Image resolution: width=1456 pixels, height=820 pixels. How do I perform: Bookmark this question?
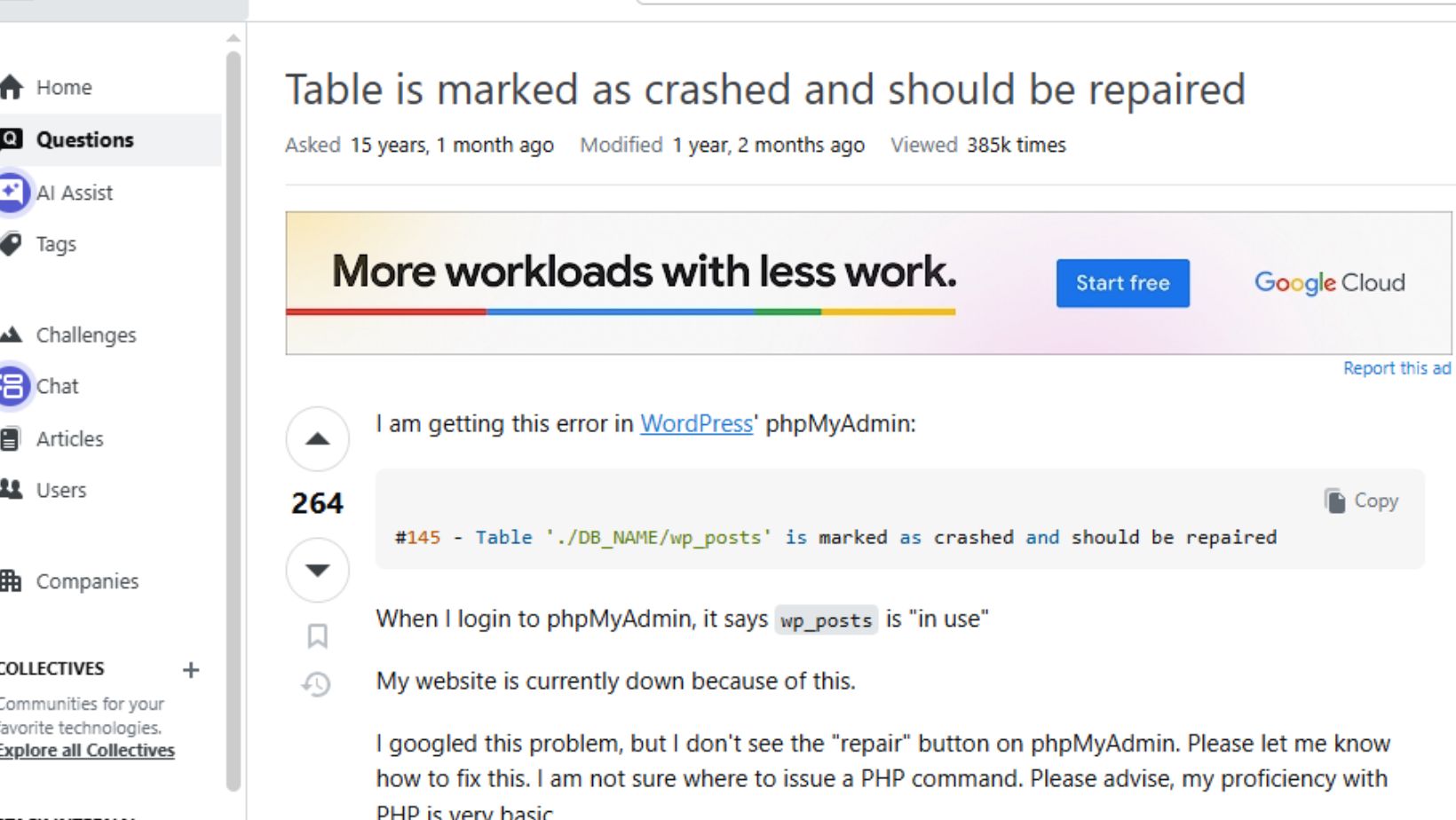[317, 635]
